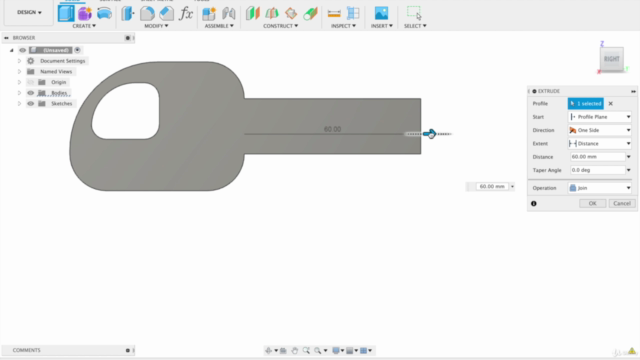Expand the Sketches tree node
Screen dimensions: 640x360
19,103
